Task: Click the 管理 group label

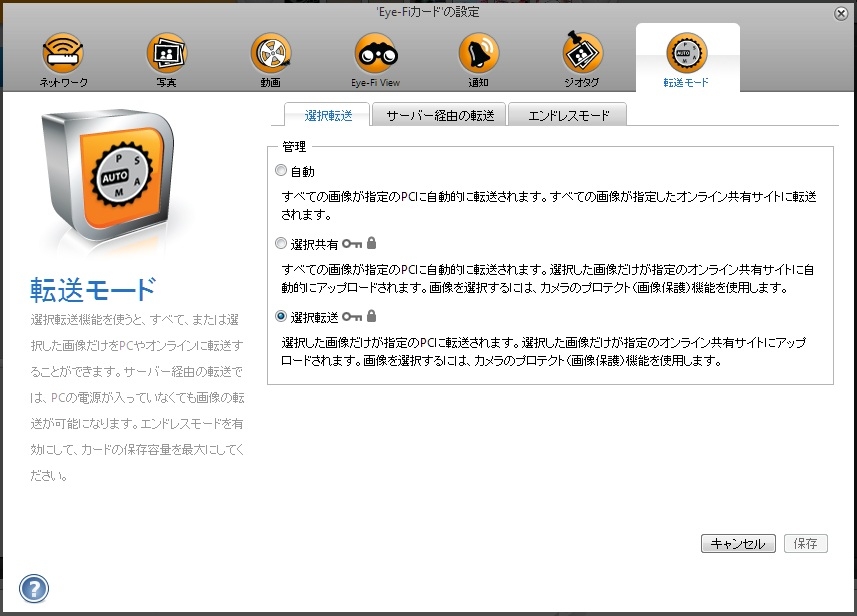Action: [294, 146]
